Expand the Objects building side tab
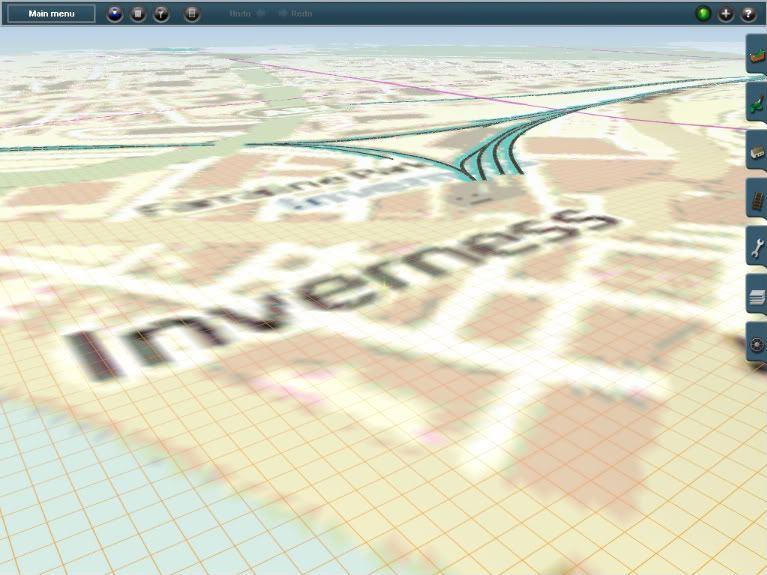Image resolution: width=767 pixels, height=575 pixels. (757, 152)
